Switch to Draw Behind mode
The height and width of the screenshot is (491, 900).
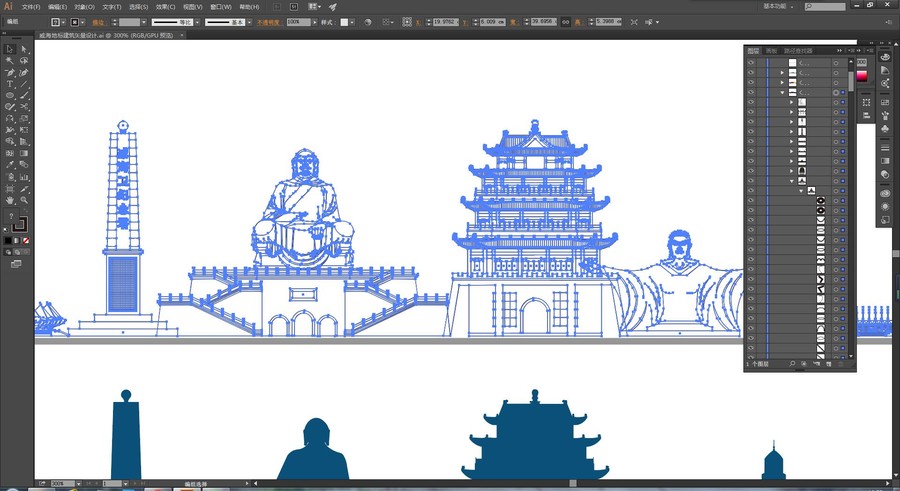tap(19, 252)
